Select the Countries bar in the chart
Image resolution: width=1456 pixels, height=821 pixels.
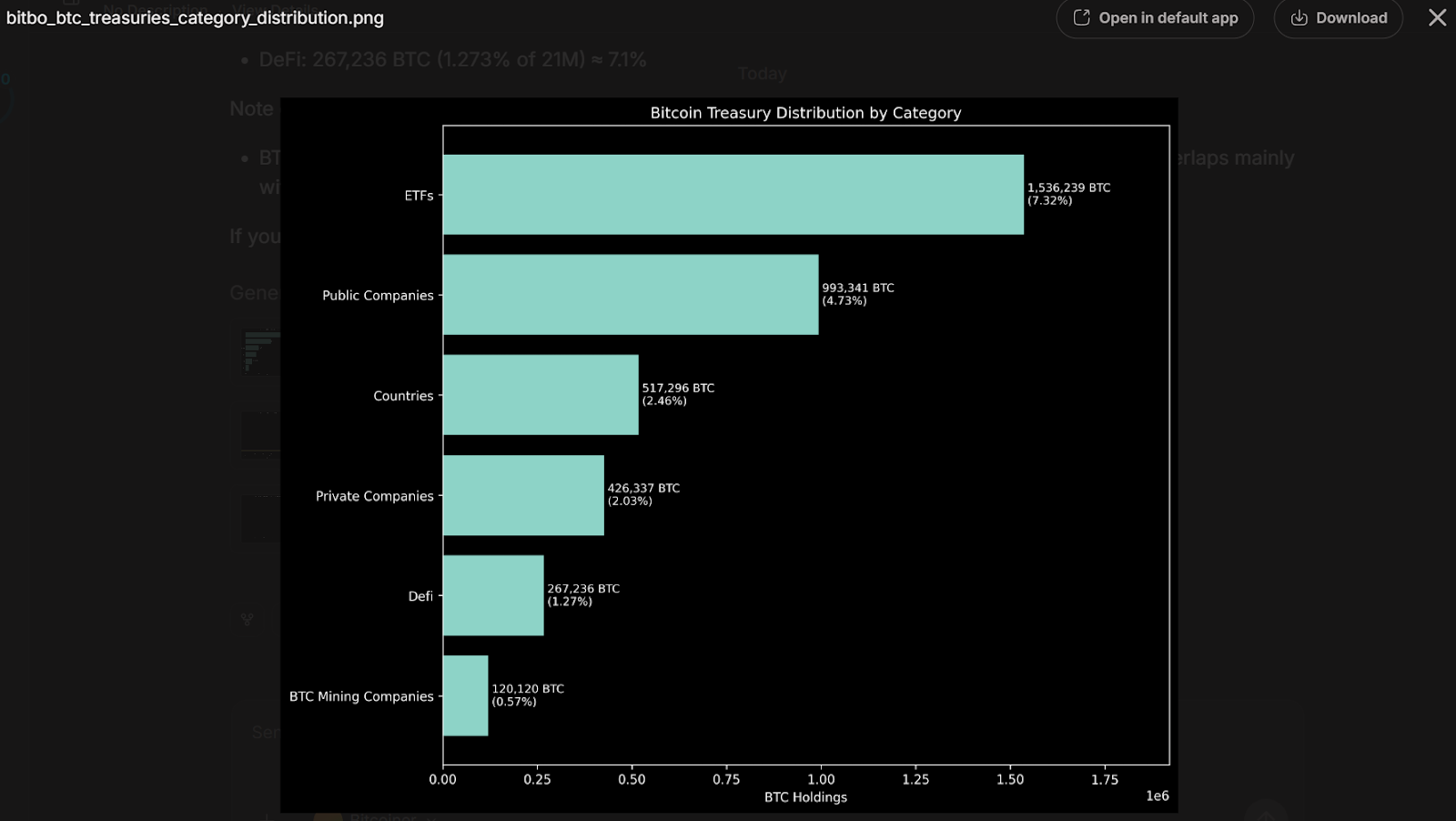(x=541, y=395)
